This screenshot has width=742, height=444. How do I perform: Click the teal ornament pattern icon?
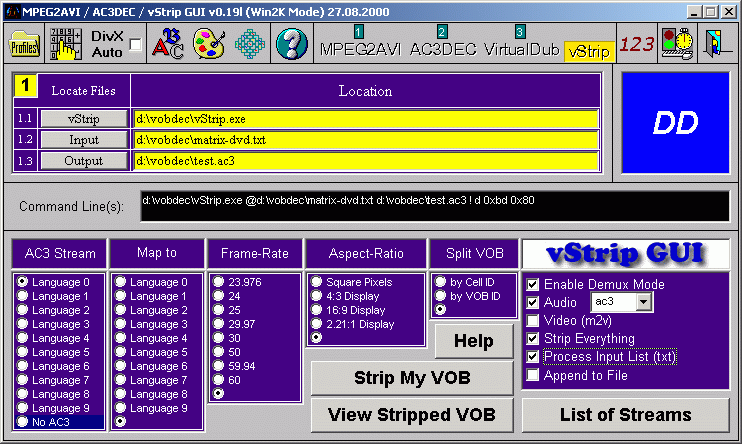coord(250,44)
